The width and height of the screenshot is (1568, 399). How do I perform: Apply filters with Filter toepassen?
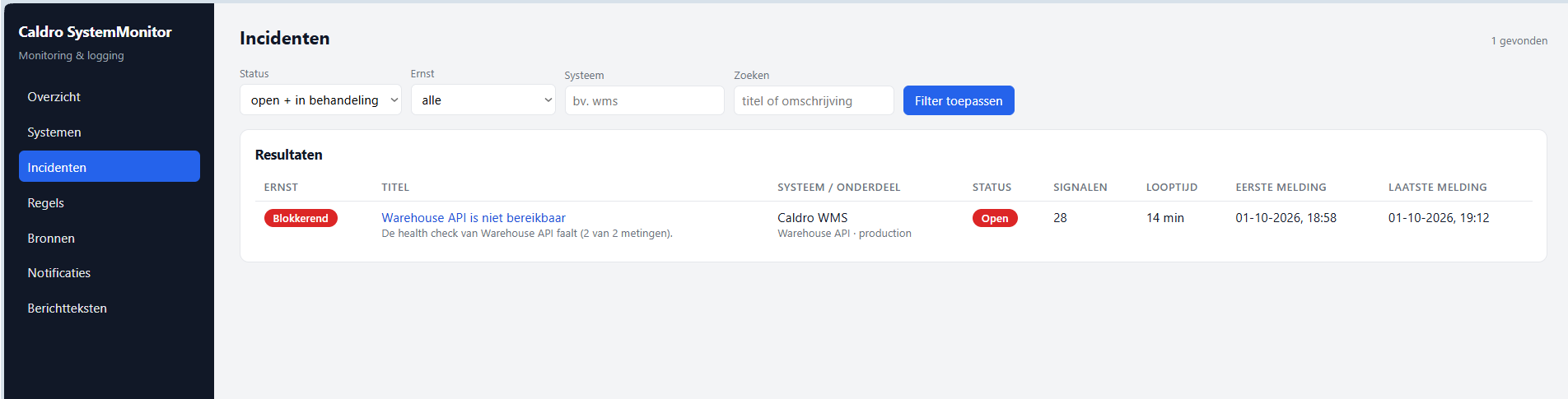pyautogui.click(x=959, y=100)
